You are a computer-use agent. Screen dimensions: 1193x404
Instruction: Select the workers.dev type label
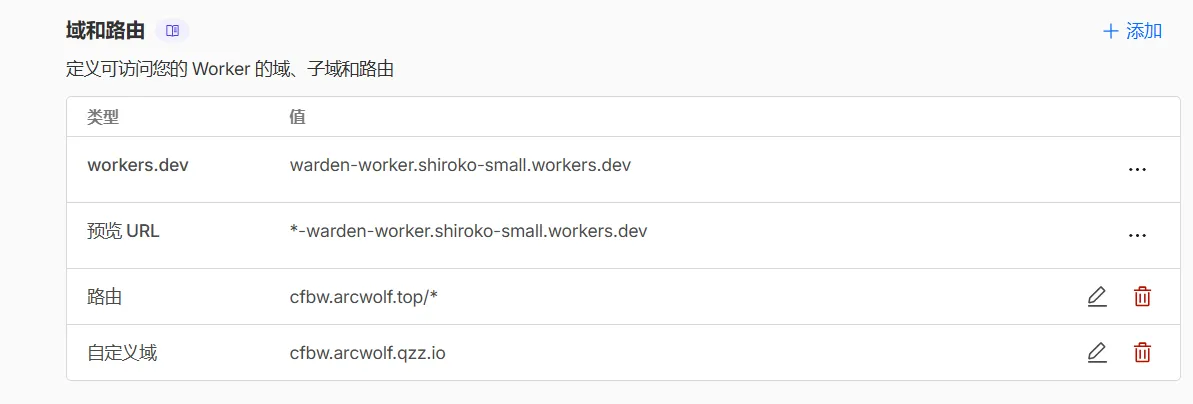(138, 165)
